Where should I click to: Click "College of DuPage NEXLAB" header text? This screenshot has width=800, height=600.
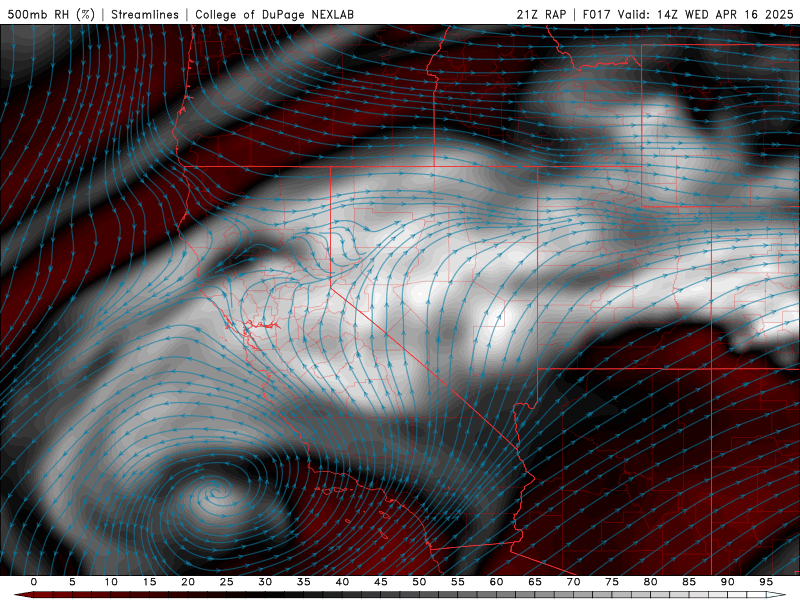[274, 14]
